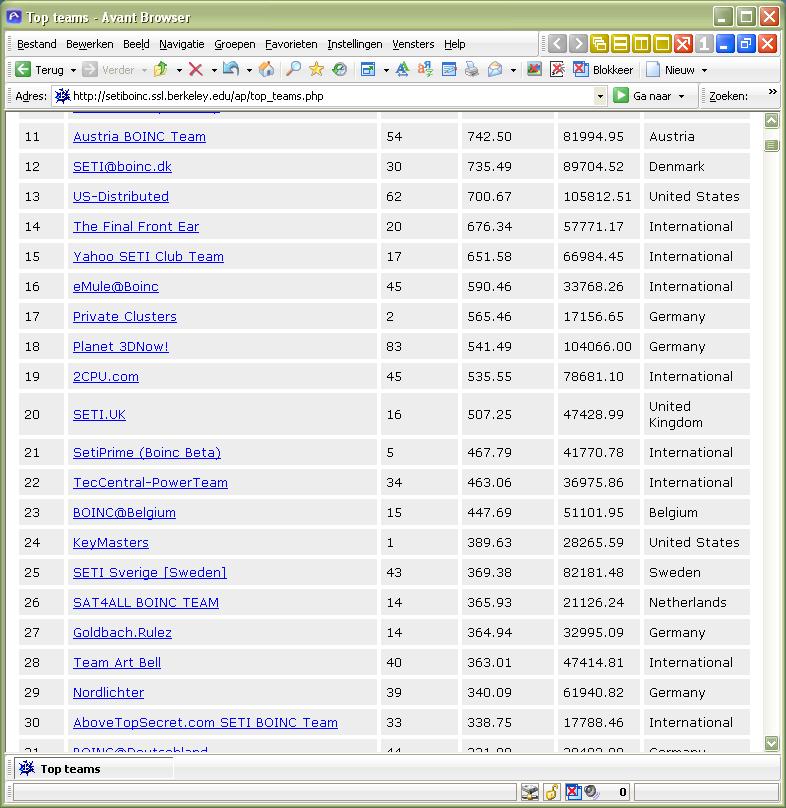
Task: Click the sound speaker status icon
Action: (592, 792)
